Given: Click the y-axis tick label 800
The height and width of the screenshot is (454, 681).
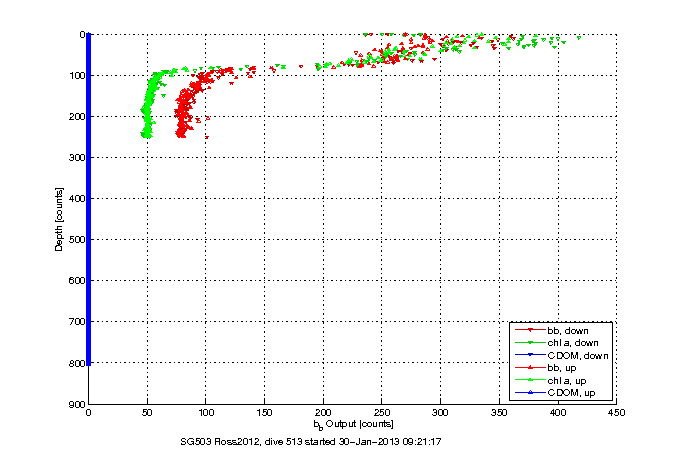Looking at the screenshot, I should [x=77, y=363].
